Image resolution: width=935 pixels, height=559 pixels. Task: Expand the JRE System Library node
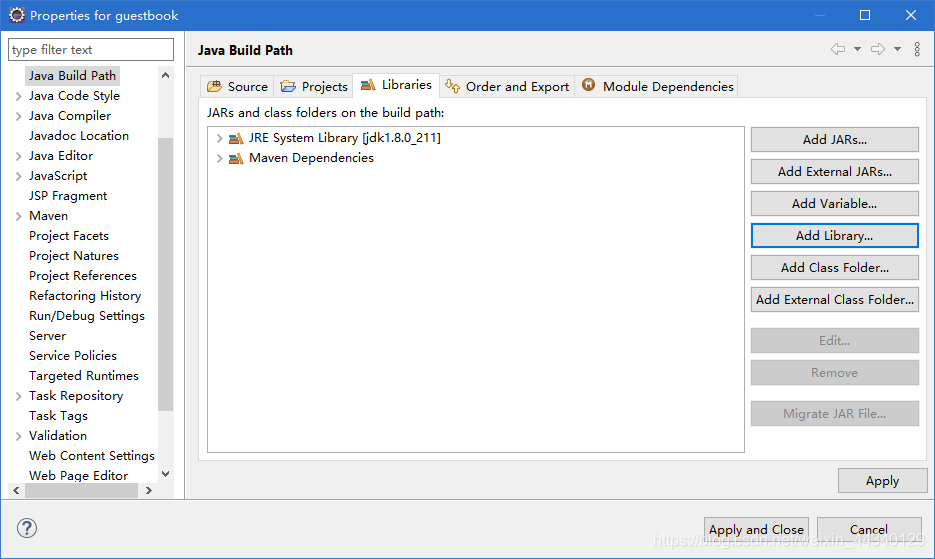tap(219, 138)
